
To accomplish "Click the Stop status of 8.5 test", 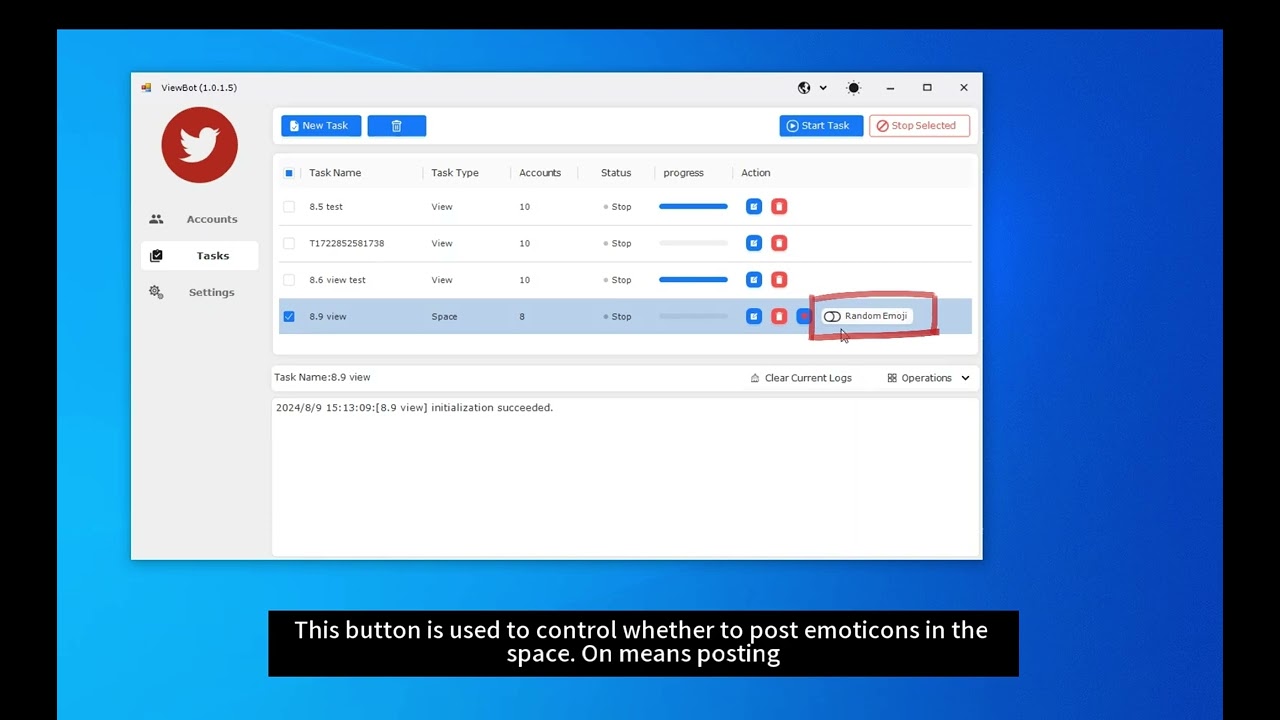I will (x=618, y=207).
